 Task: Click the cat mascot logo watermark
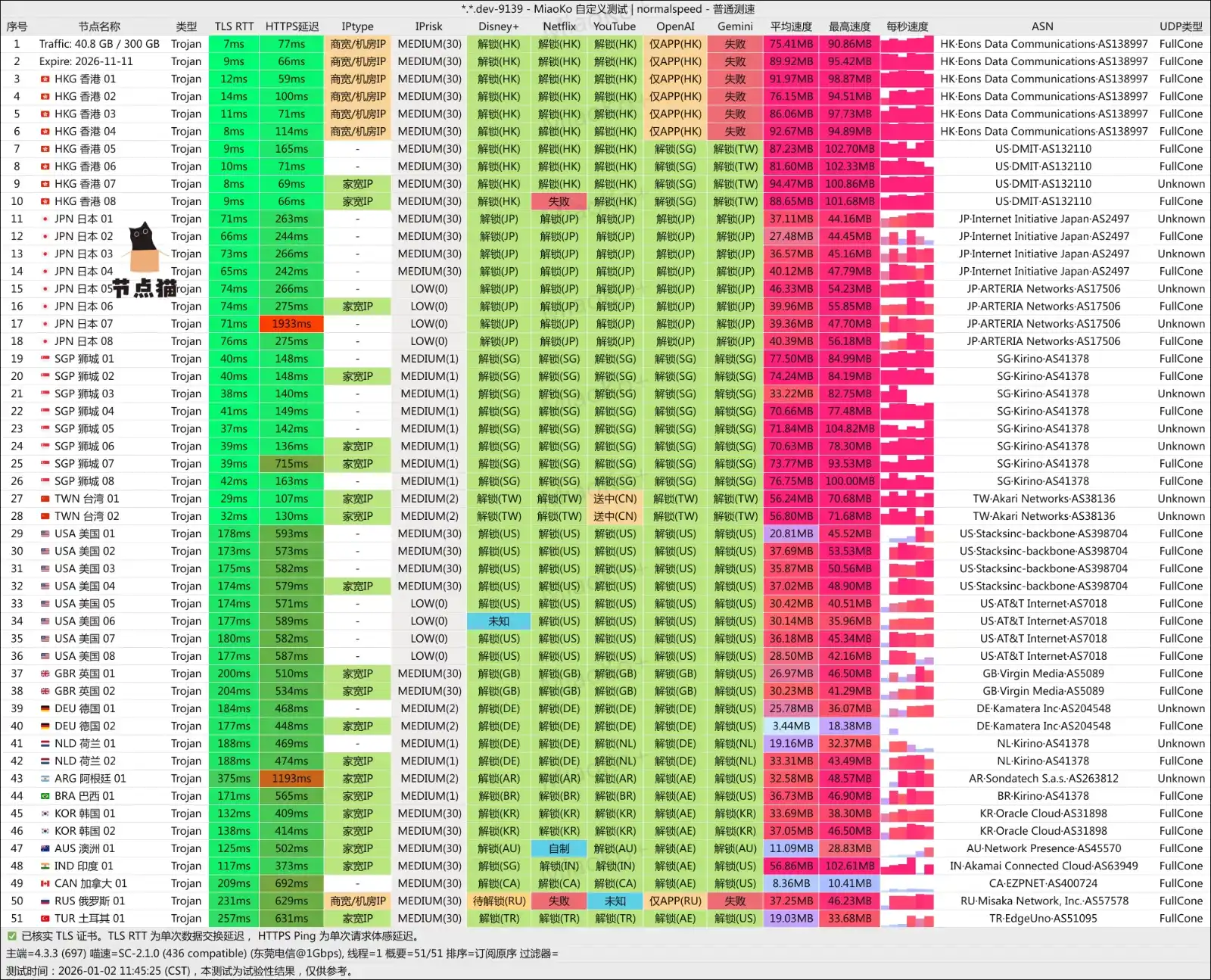(145, 250)
